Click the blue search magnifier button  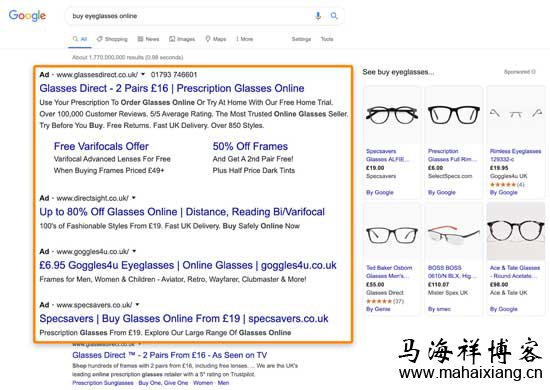(x=334, y=16)
